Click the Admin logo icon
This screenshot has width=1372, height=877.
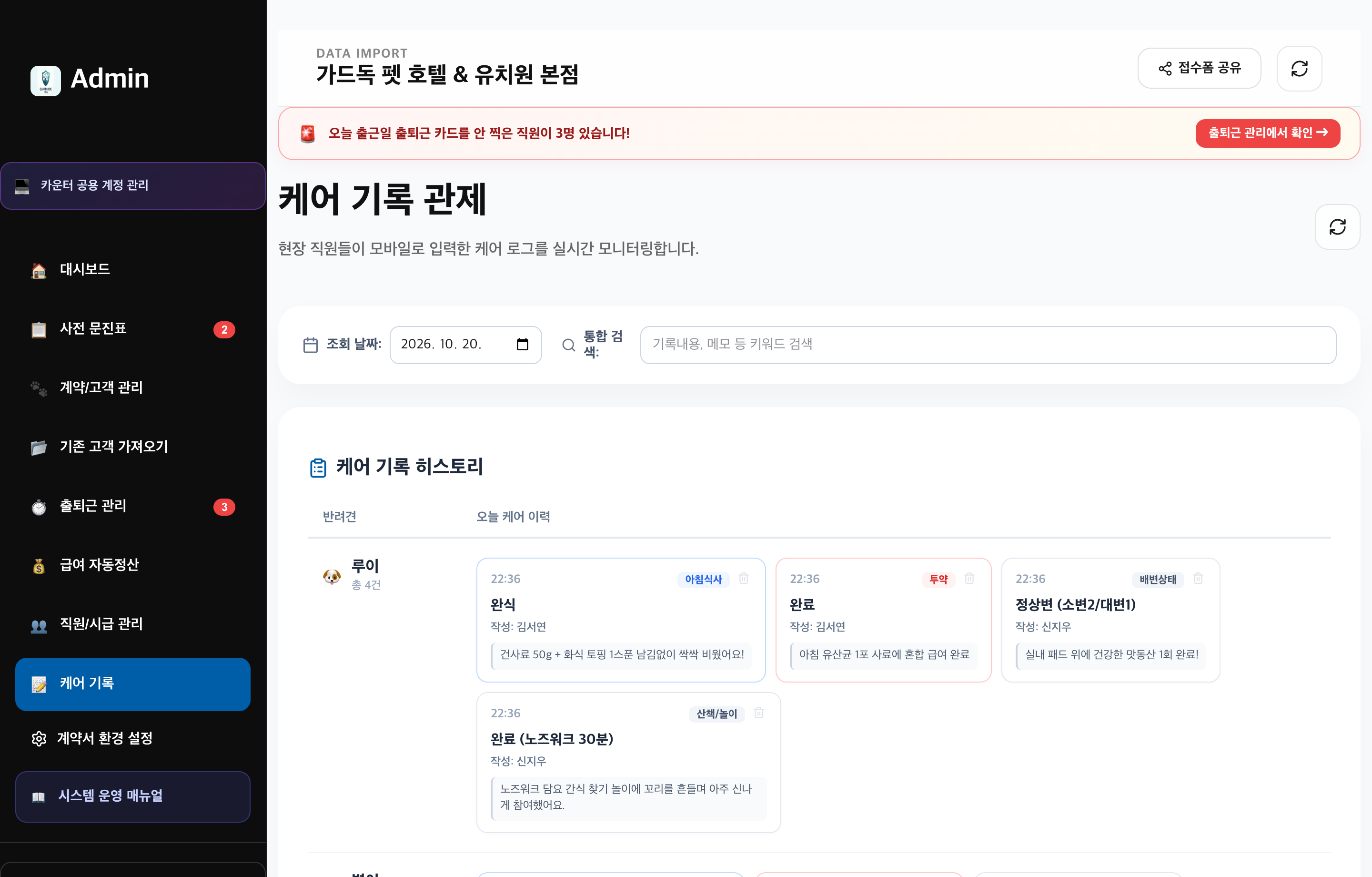coord(46,81)
